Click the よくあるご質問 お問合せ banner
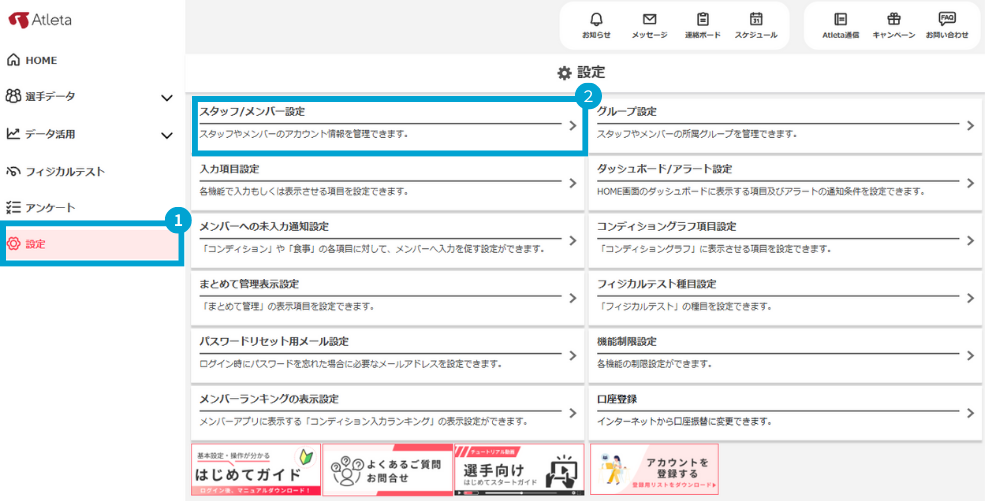The width and height of the screenshot is (985, 502). click(386, 469)
